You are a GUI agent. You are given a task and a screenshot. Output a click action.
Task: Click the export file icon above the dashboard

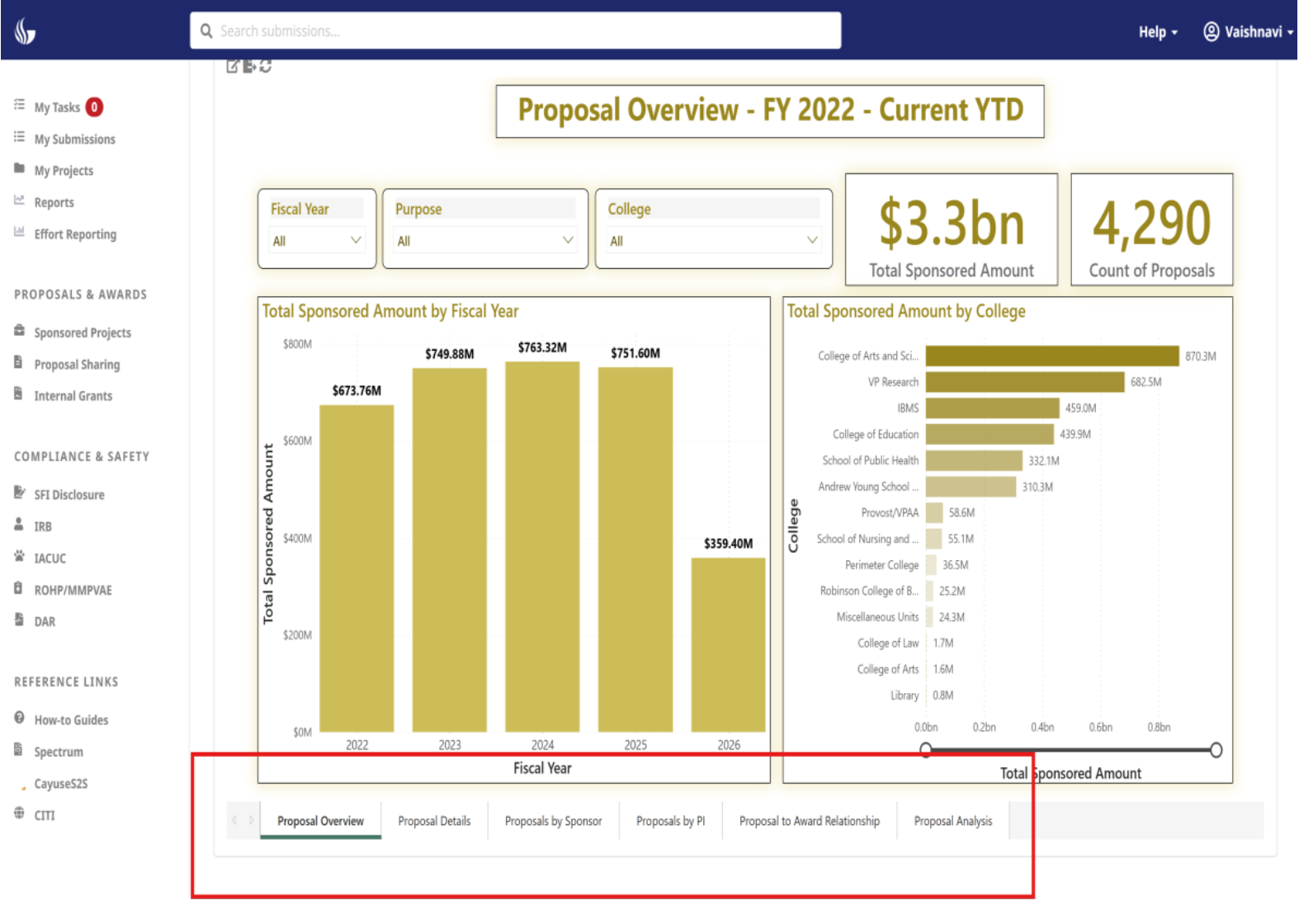tap(248, 66)
